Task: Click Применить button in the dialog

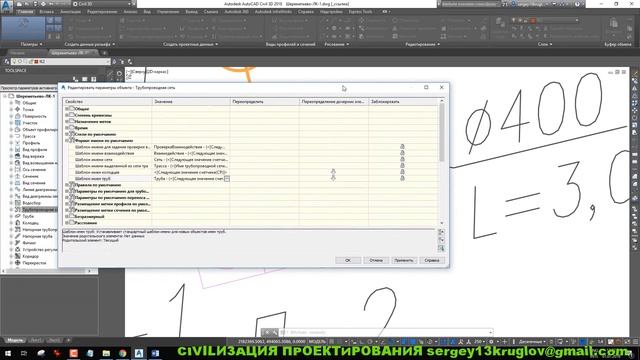Action: [404, 260]
